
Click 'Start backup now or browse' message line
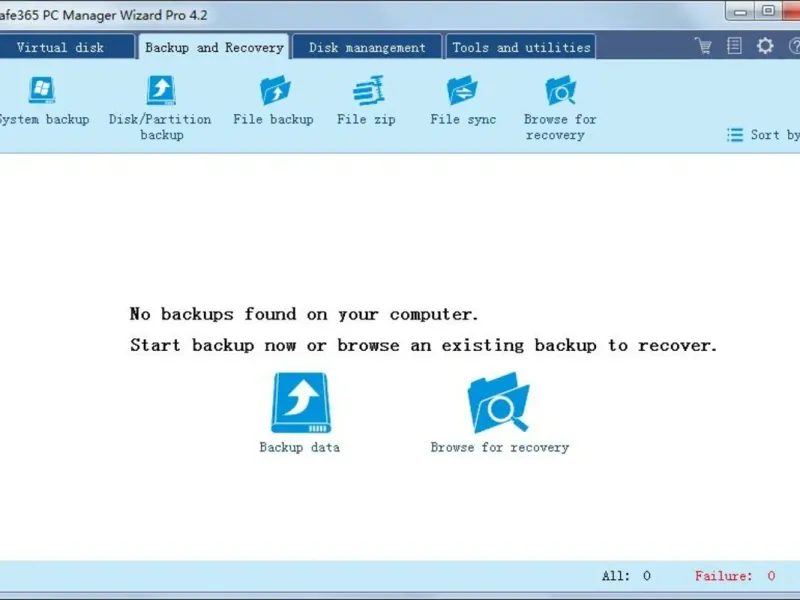pos(423,345)
